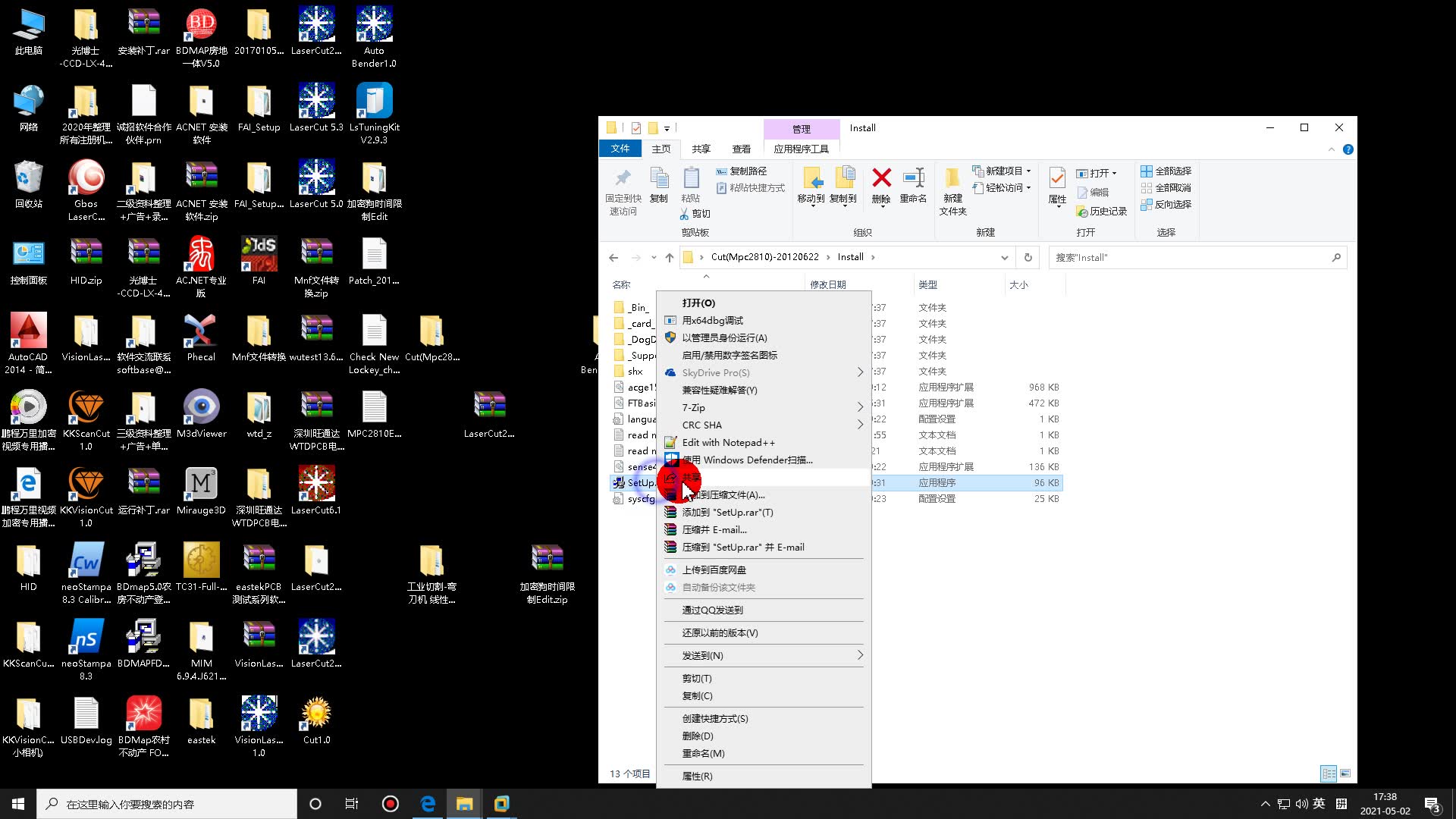The height and width of the screenshot is (819, 1456).
Task: Open LaserCut 5.3 desktop icon
Action: click(316, 107)
